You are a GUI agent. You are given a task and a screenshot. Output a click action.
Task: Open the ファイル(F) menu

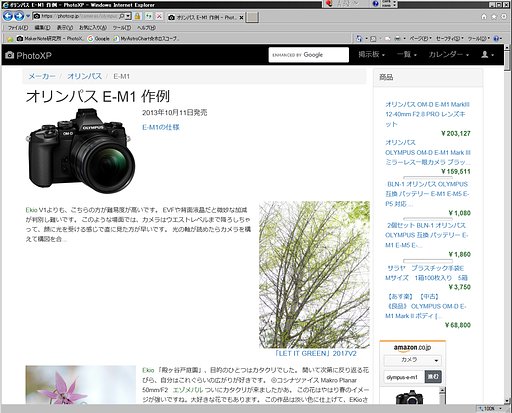pyautogui.click(x=17, y=28)
